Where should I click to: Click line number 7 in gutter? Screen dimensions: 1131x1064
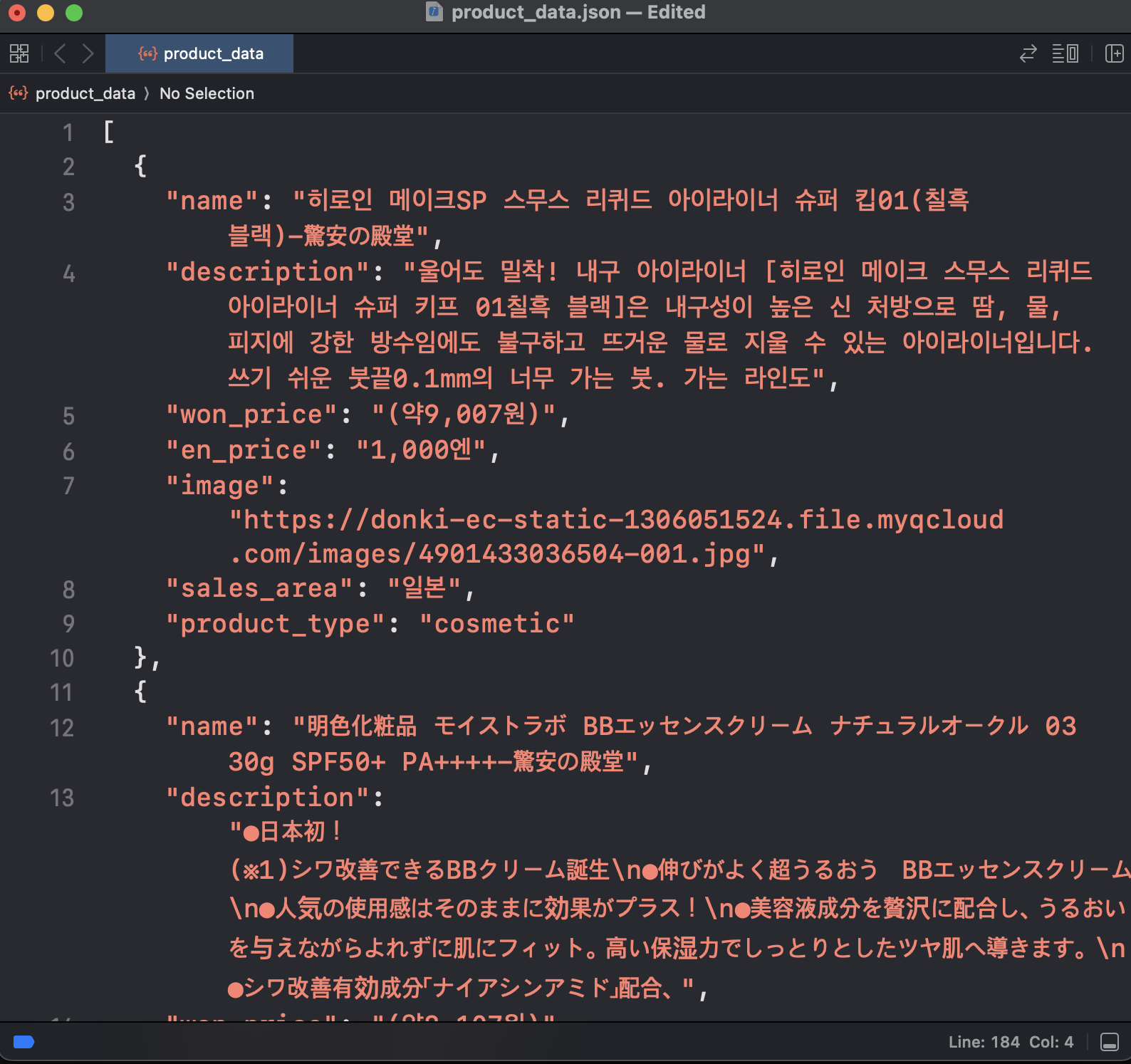click(x=68, y=486)
